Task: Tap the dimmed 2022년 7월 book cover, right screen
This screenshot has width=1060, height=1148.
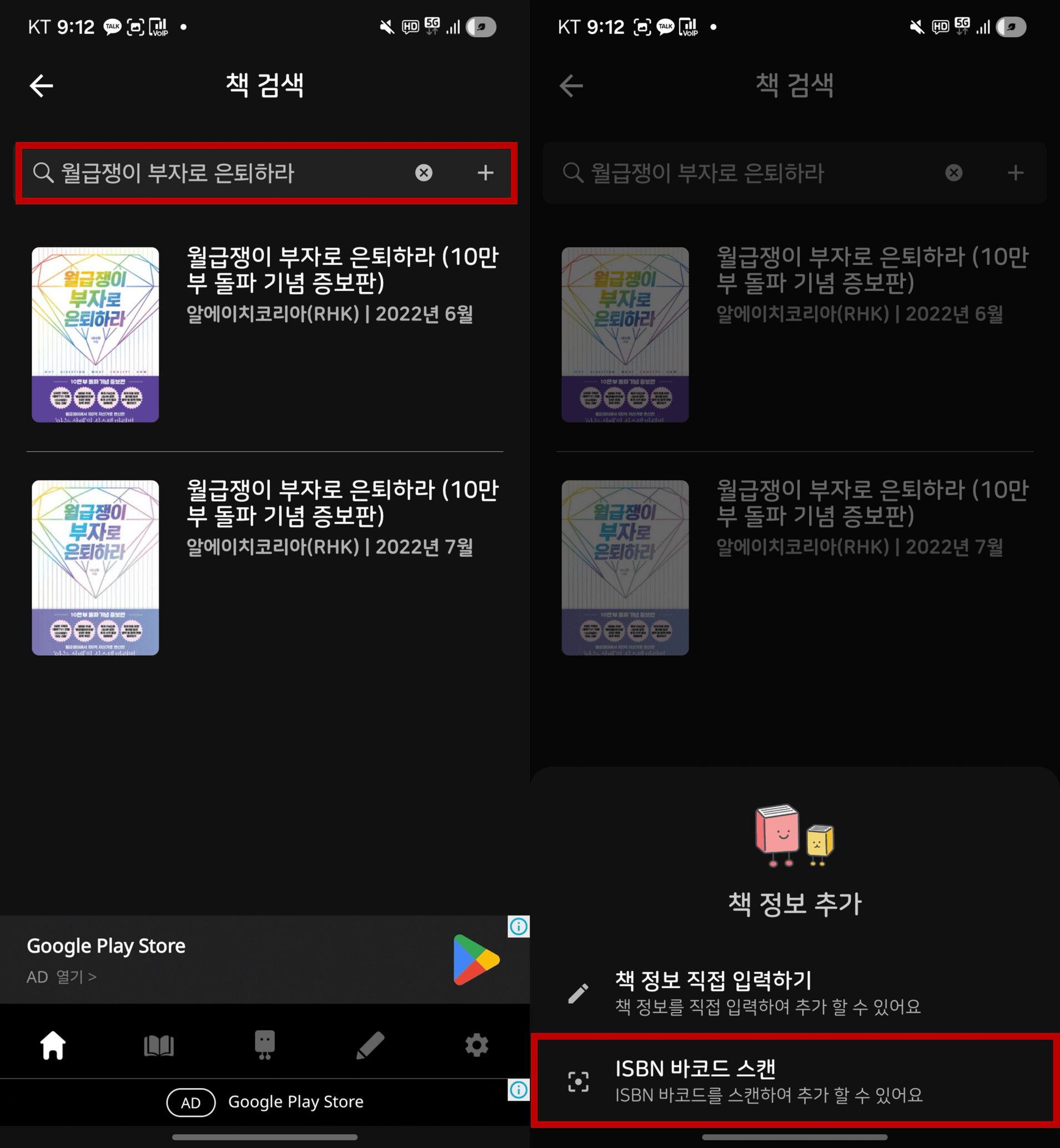Action: pos(625,568)
